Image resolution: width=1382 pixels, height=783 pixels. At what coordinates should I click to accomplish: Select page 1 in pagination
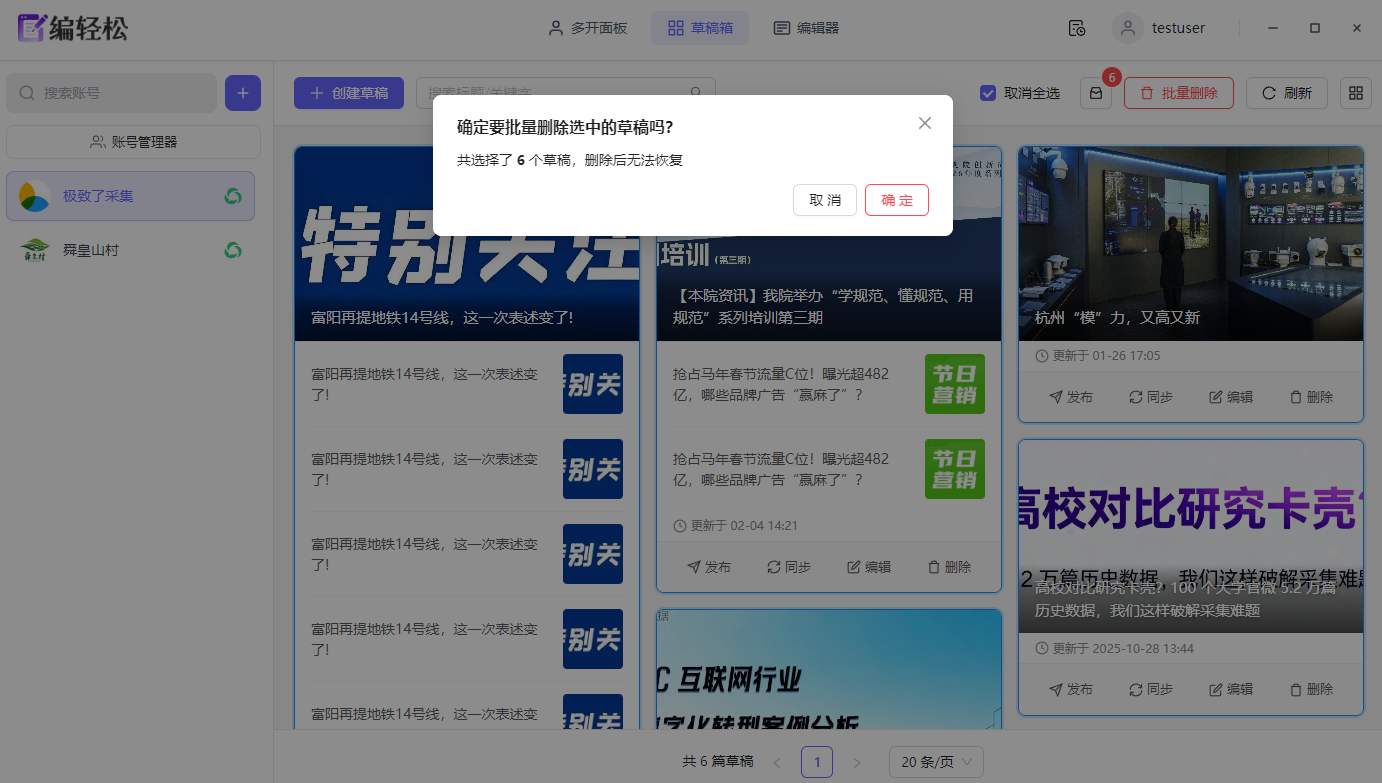(x=817, y=762)
